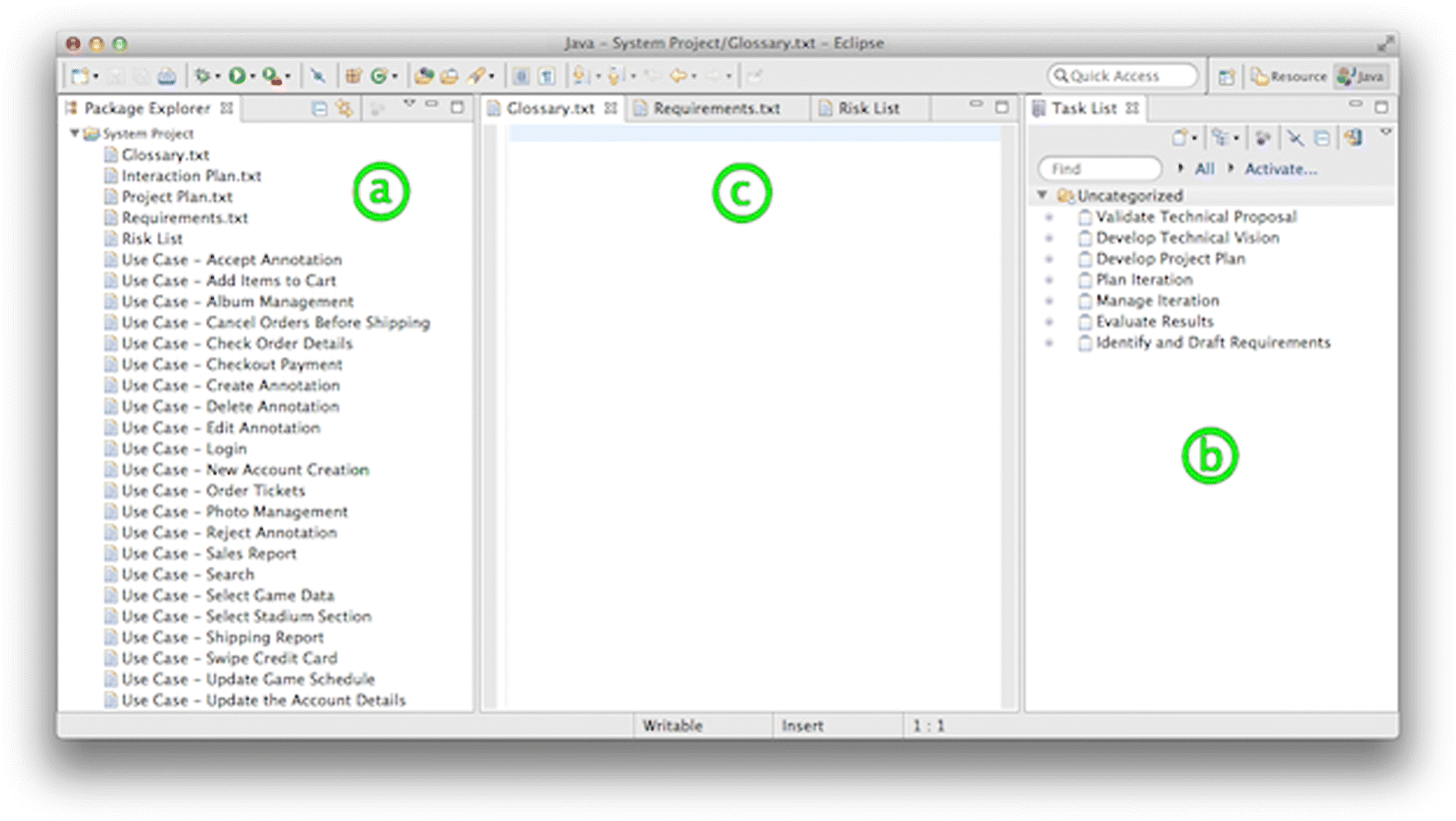The image size is (1456, 821).
Task: Click the Quick Access search field
Action: pyautogui.click(x=1122, y=76)
